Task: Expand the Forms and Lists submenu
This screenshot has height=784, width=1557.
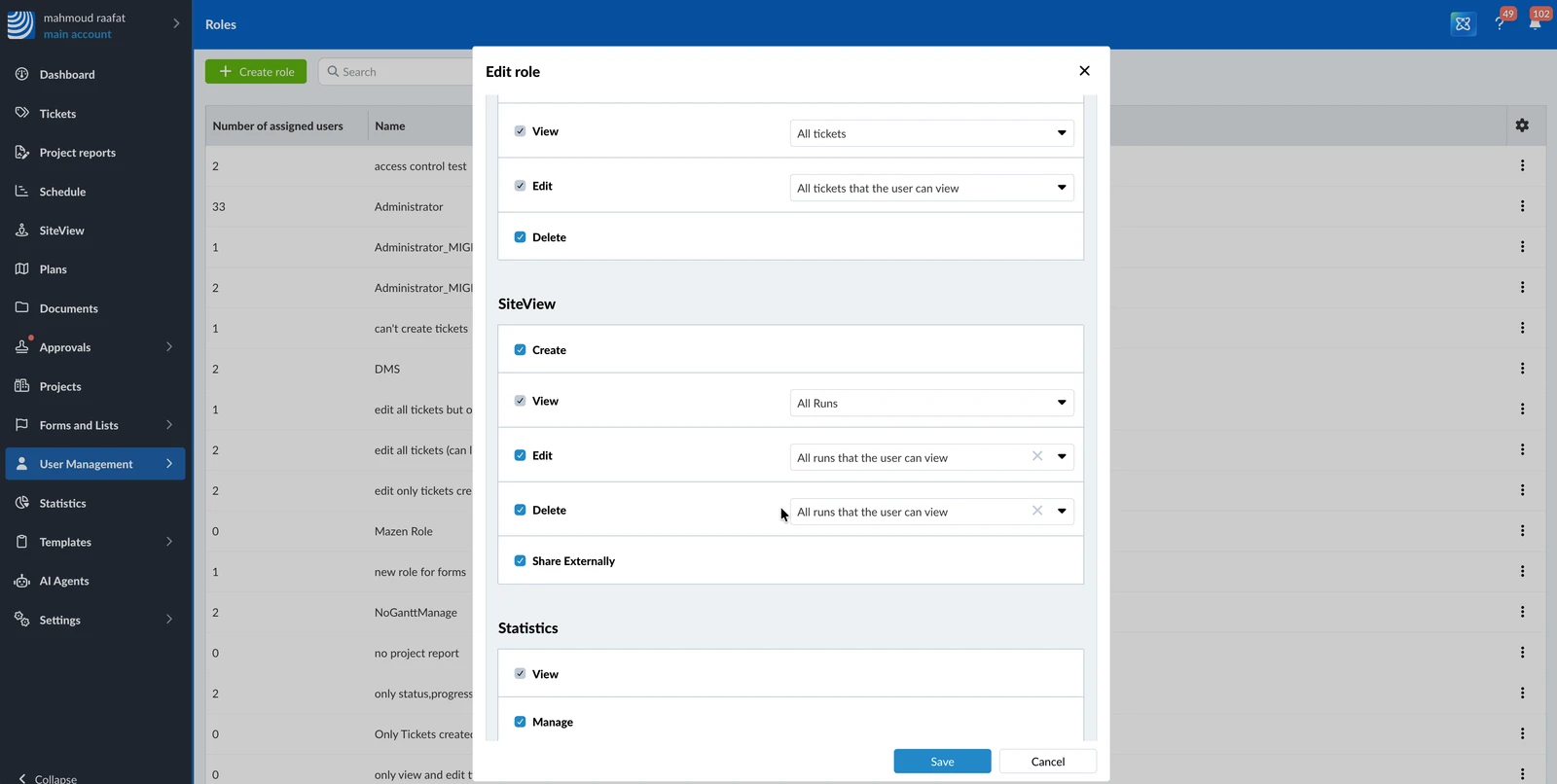Action: [169, 425]
